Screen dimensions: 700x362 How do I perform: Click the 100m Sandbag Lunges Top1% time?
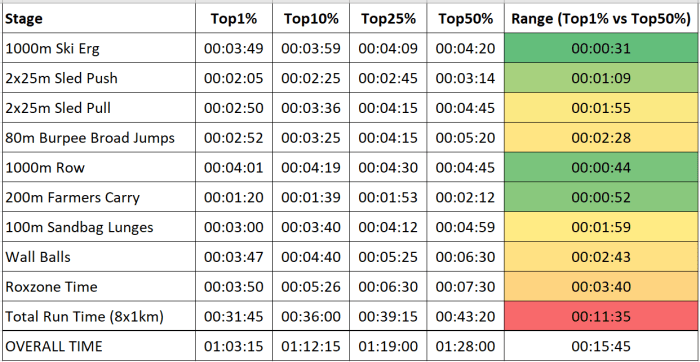[233, 227]
